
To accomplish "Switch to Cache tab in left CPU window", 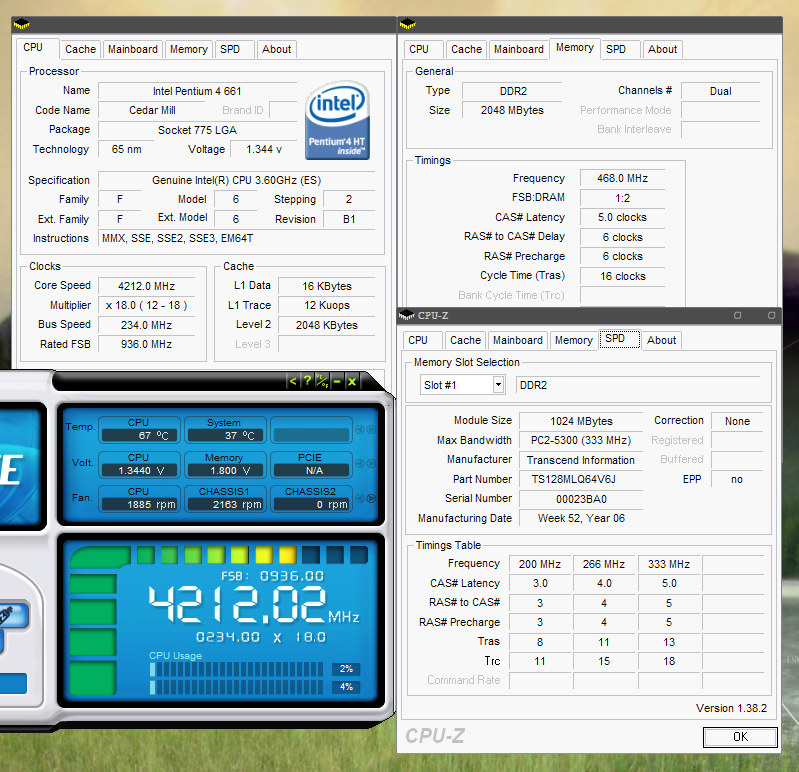I will [80, 49].
